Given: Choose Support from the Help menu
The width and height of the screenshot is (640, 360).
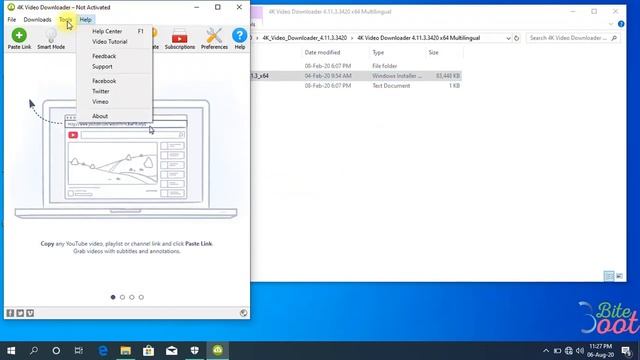Looking at the screenshot, I should (114, 67).
